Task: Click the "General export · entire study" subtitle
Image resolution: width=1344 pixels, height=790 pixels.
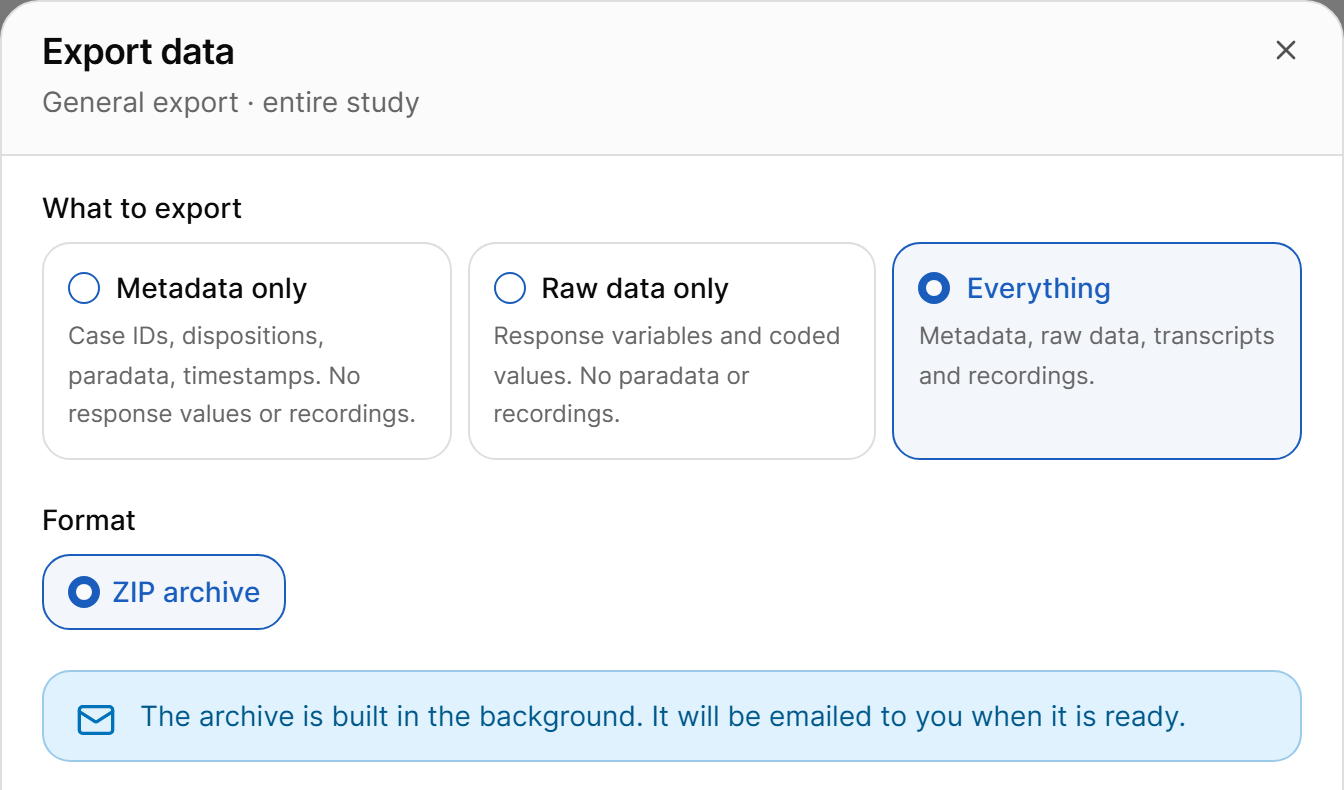Action: tap(231, 103)
